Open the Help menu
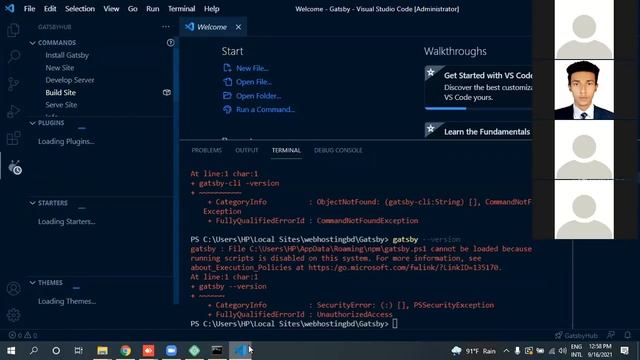The height and width of the screenshot is (360, 640). tap(211, 9)
